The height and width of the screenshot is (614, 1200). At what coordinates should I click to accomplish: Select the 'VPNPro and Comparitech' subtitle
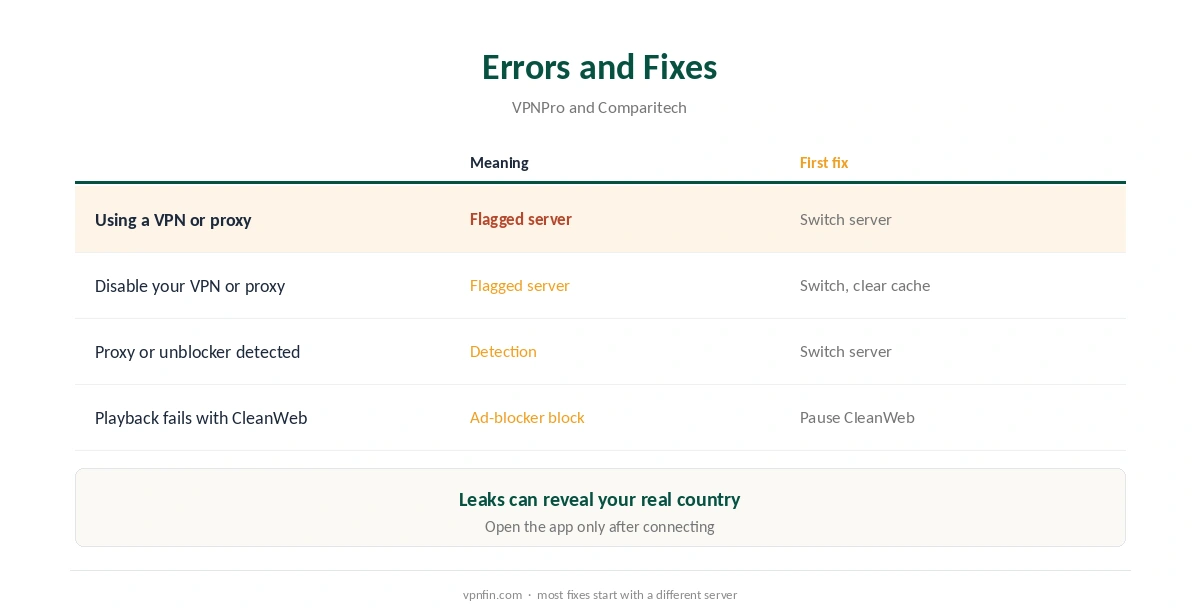(599, 107)
